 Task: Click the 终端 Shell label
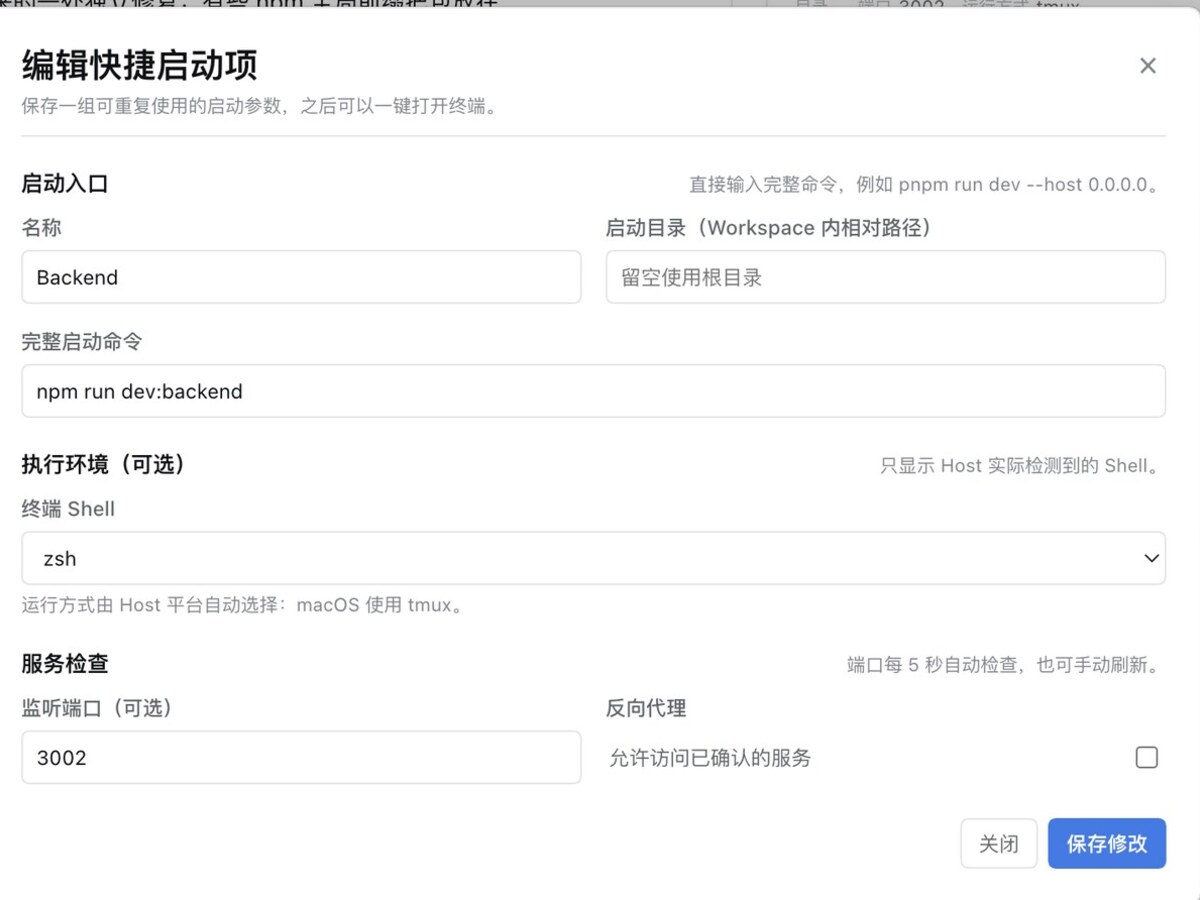pyautogui.click(x=68, y=509)
